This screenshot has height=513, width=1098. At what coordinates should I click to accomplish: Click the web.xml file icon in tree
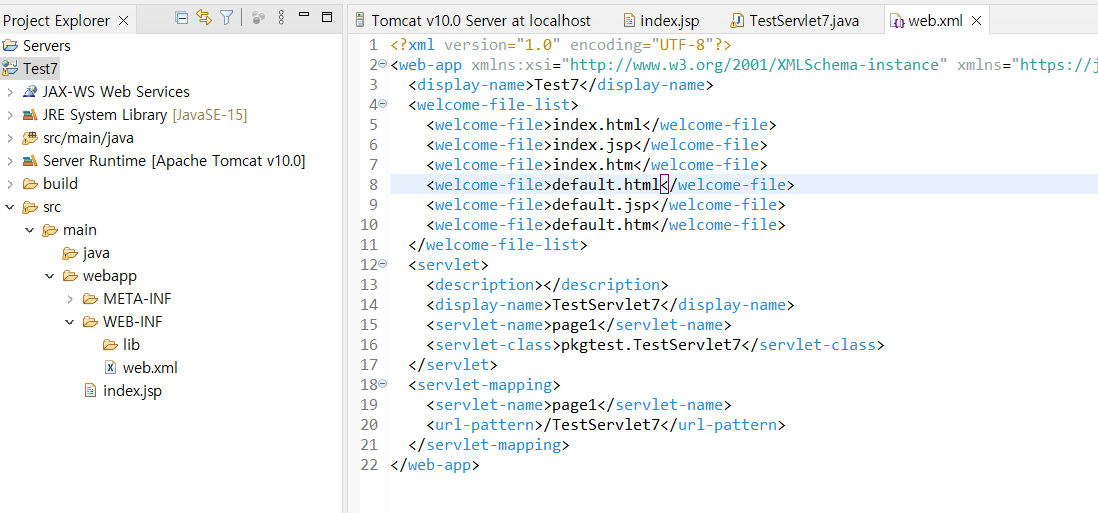pos(110,367)
